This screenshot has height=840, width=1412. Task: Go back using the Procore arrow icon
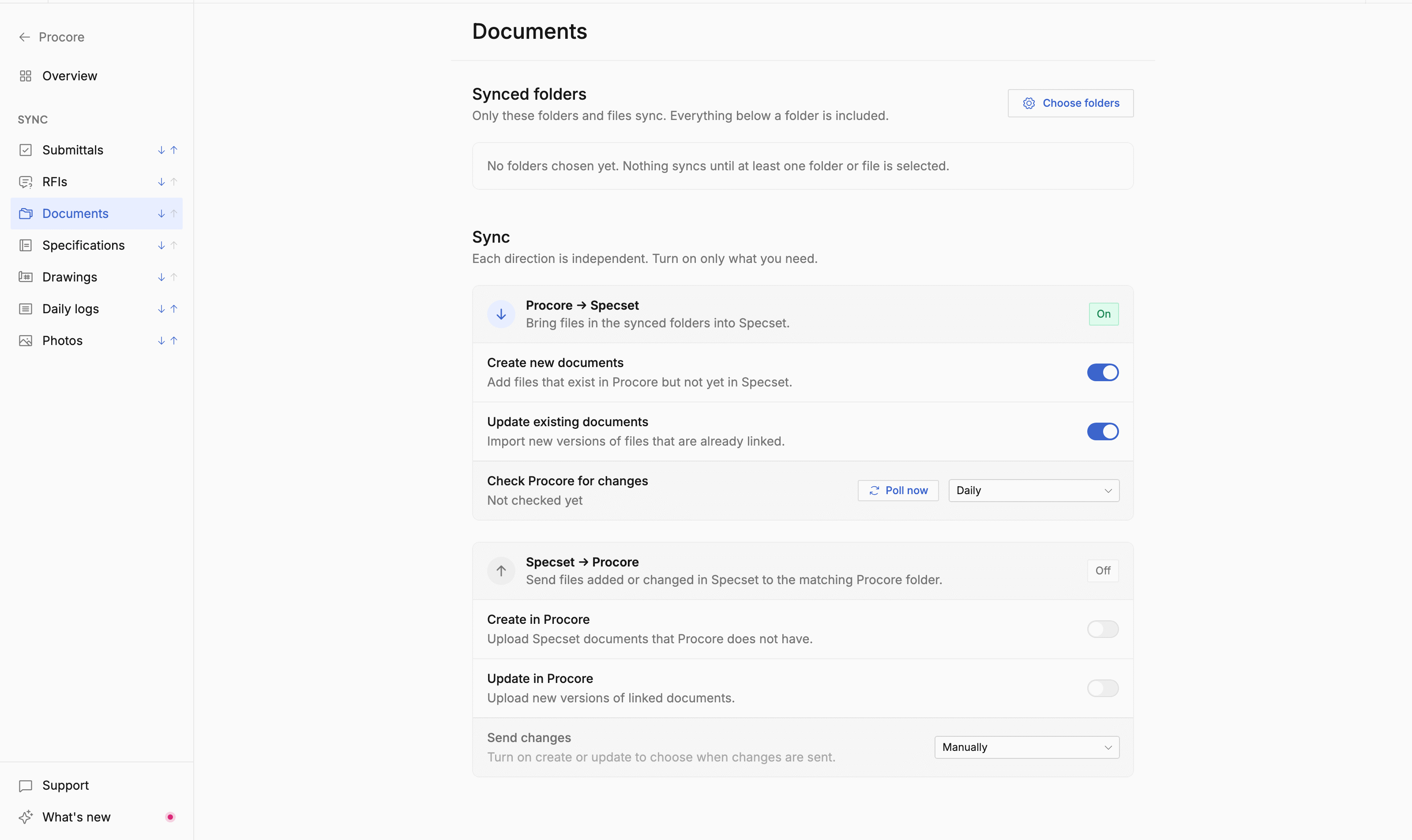[24, 37]
